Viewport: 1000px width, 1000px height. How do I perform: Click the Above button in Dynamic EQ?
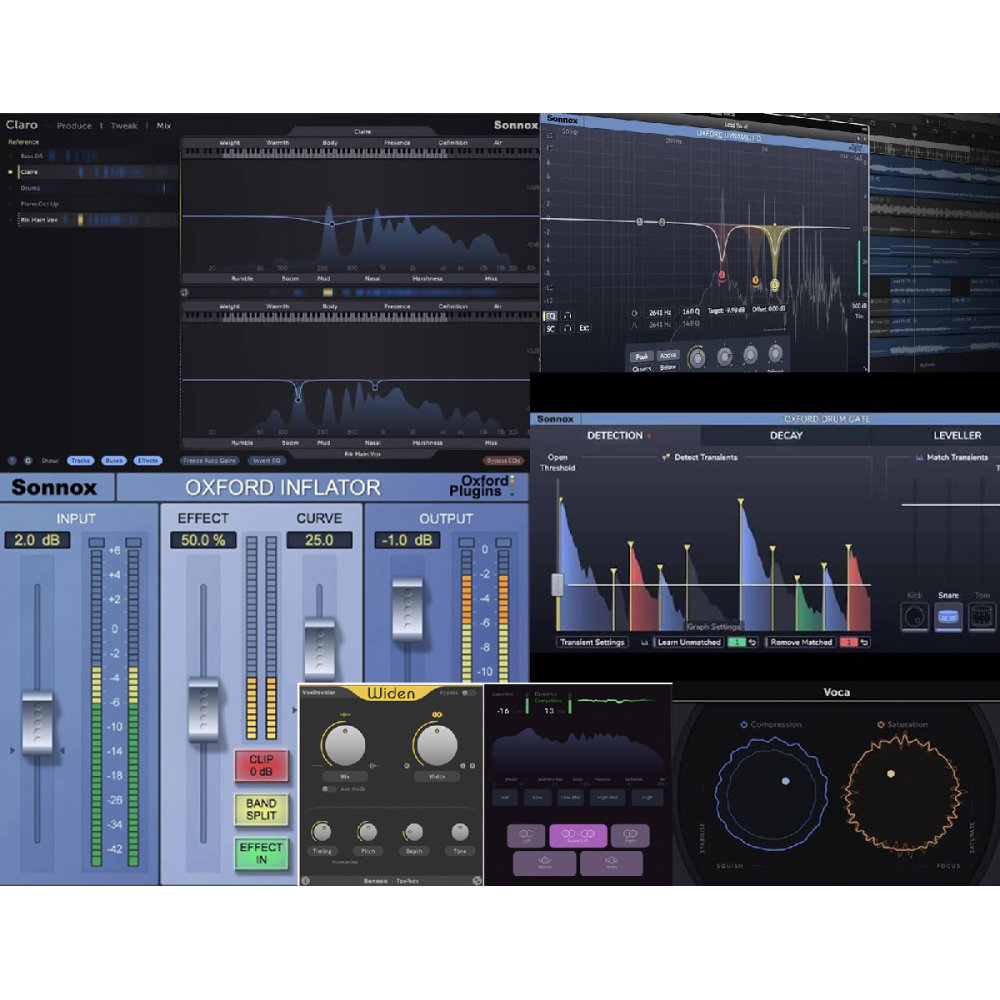click(668, 355)
